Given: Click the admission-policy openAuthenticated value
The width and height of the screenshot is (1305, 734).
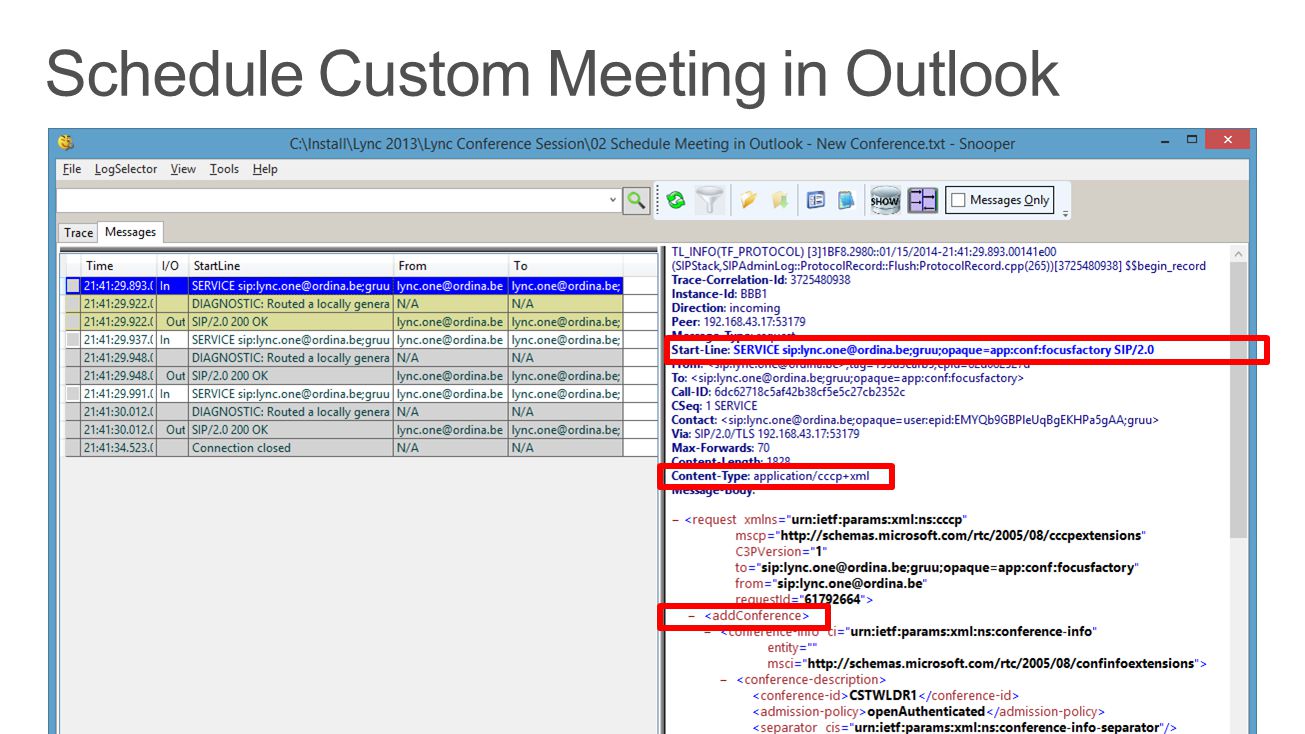Looking at the screenshot, I should click(925, 712).
